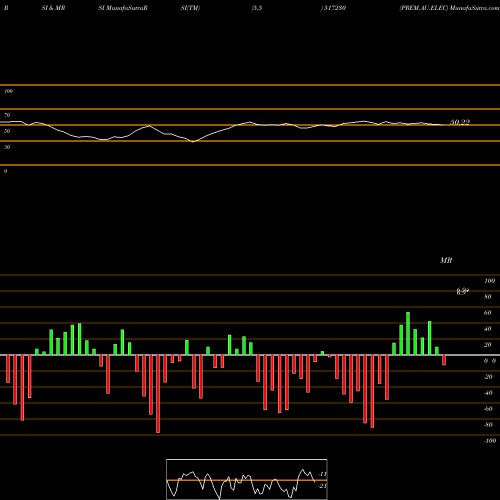Click the "SI MunafaSutraR" header text
This screenshot has width=500, height=500.
click(123, 8)
